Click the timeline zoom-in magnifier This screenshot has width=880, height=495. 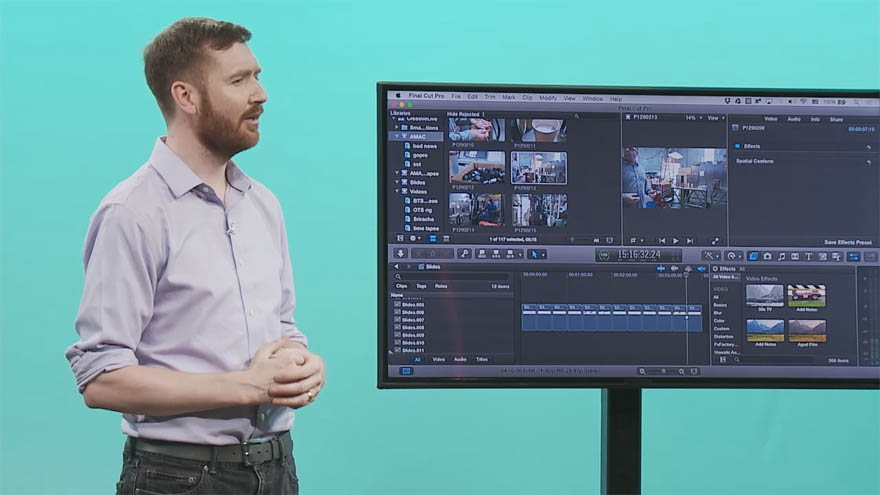[682, 371]
